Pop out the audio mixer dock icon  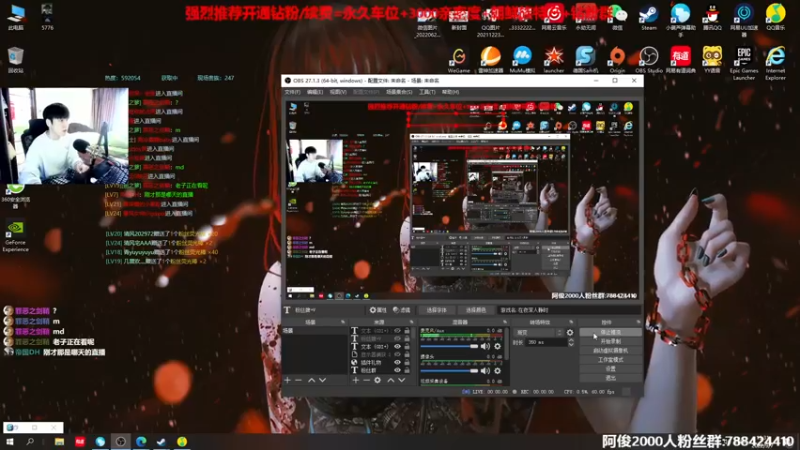click(x=505, y=322)
